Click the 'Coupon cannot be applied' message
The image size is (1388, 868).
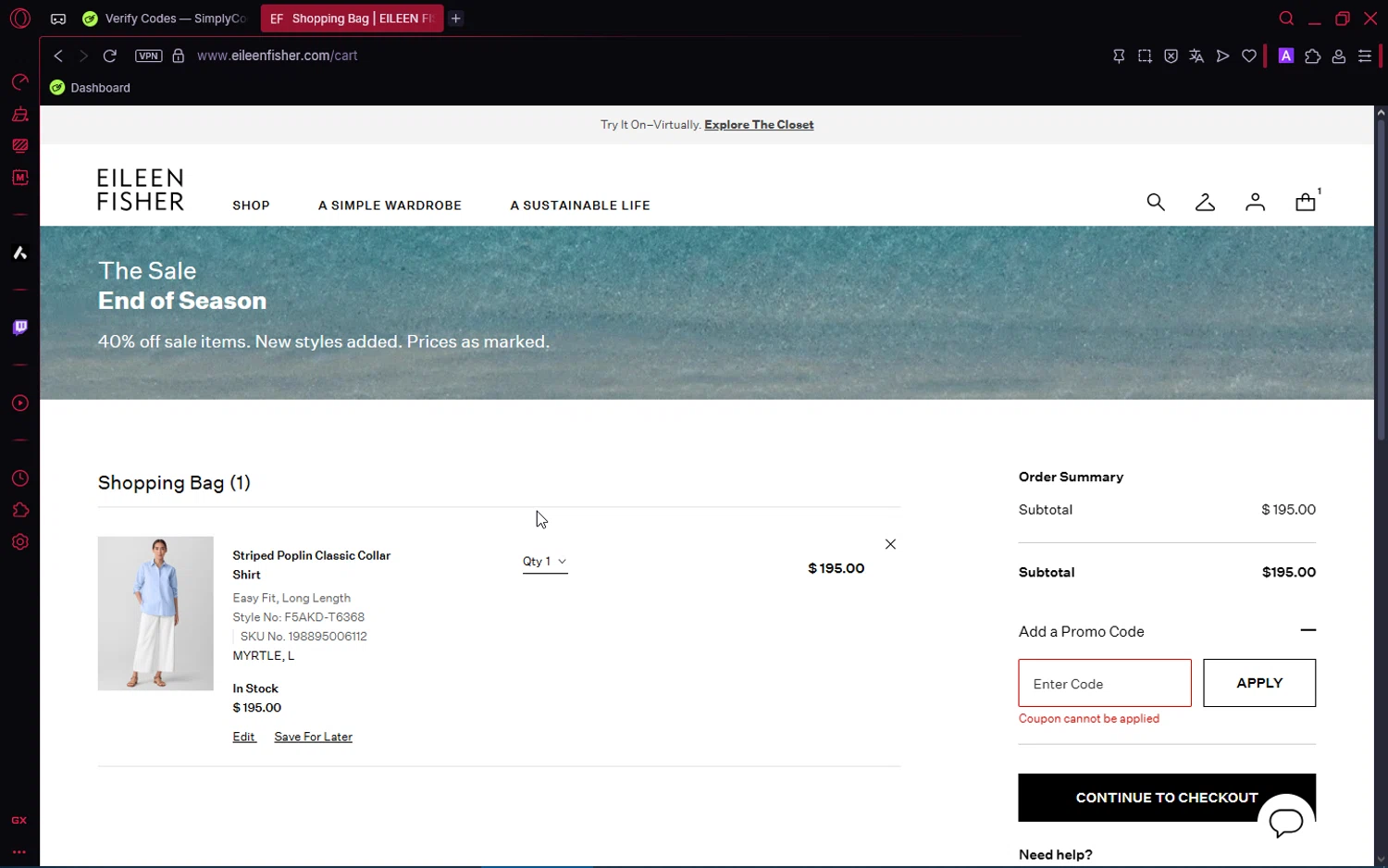click(x=1089, y=719)
